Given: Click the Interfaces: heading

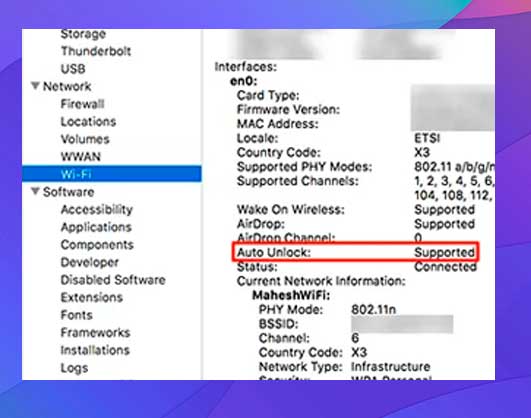Looking at the screenshot, I should tap(246, 67).
